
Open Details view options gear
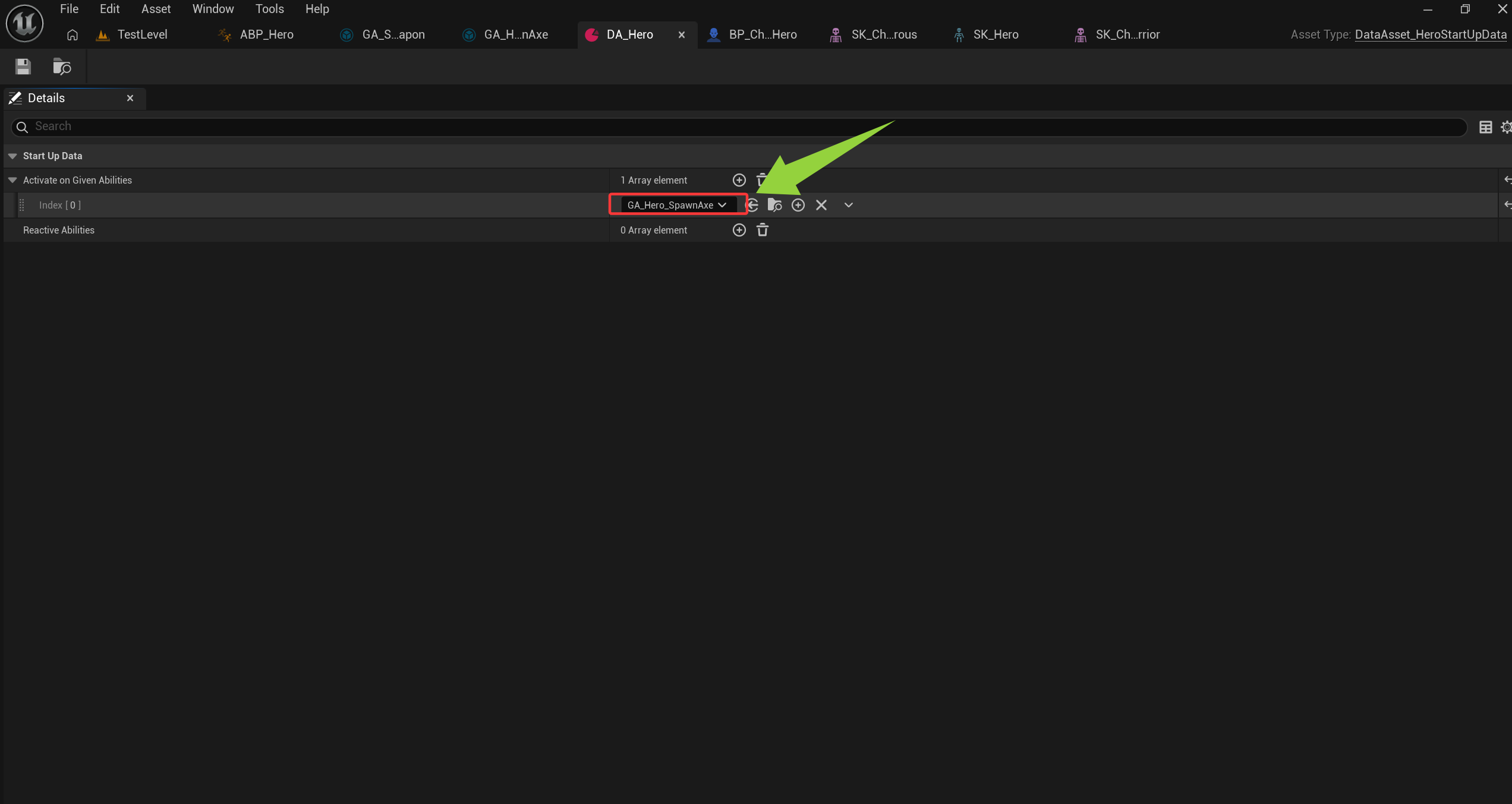point(1506,127)
